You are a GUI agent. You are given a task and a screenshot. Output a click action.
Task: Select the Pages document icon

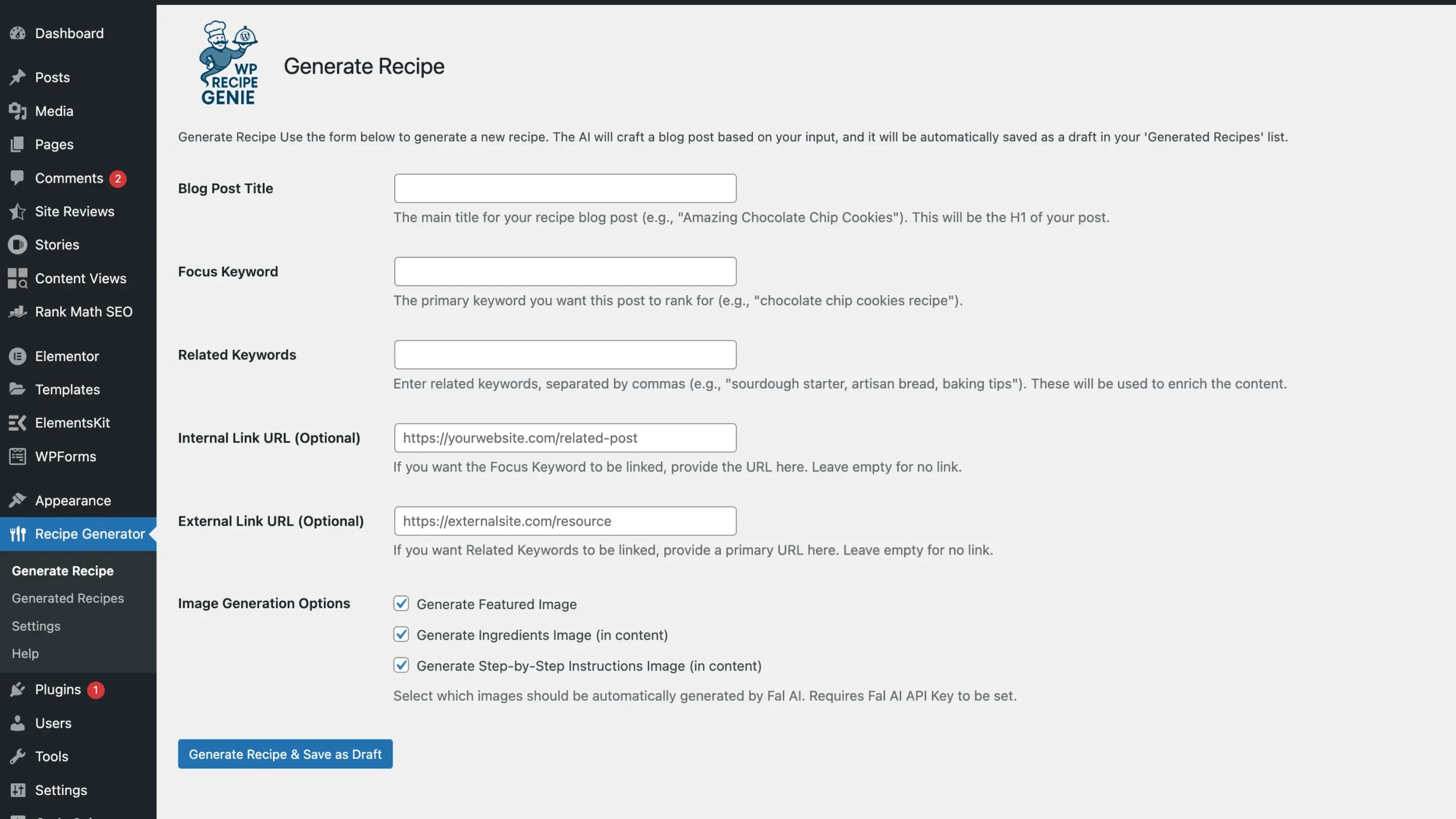tap(18, 144)
